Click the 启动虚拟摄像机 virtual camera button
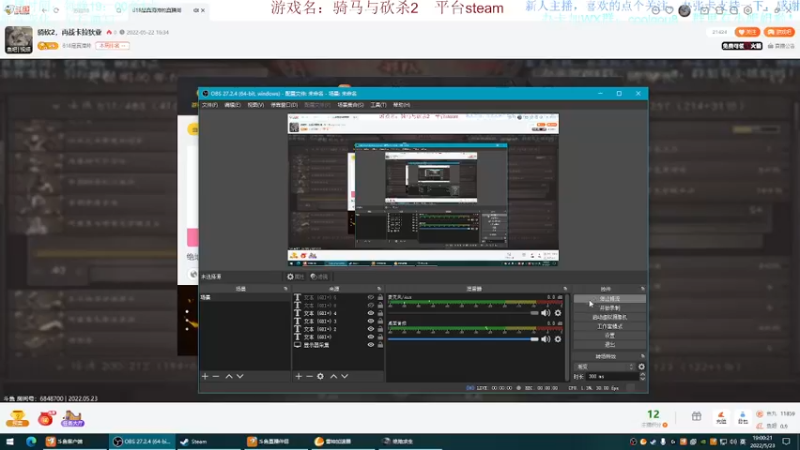This screenshot has height=450, width=800. coord(610,317)
